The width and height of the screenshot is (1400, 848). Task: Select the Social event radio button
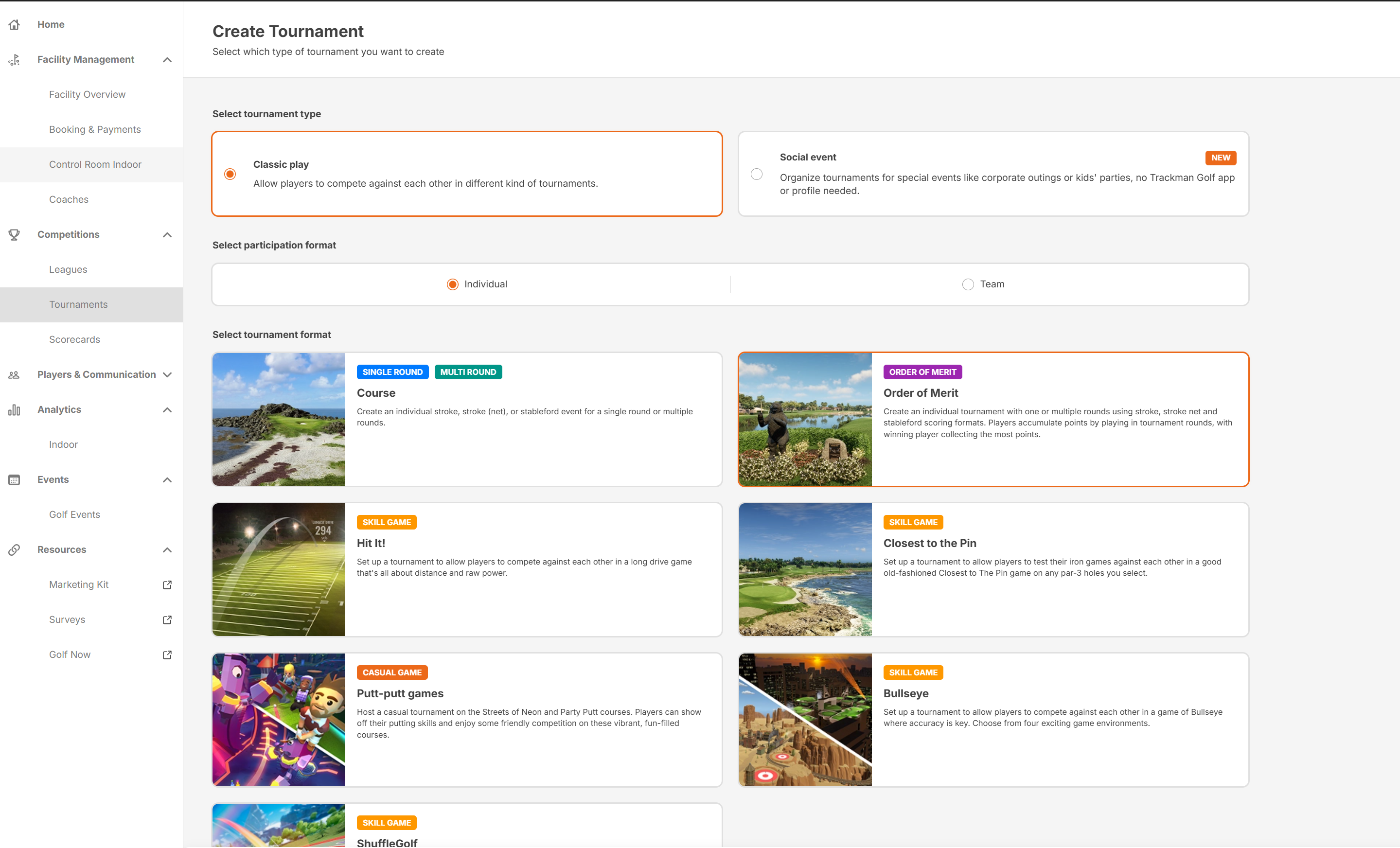tap(756, 174)
